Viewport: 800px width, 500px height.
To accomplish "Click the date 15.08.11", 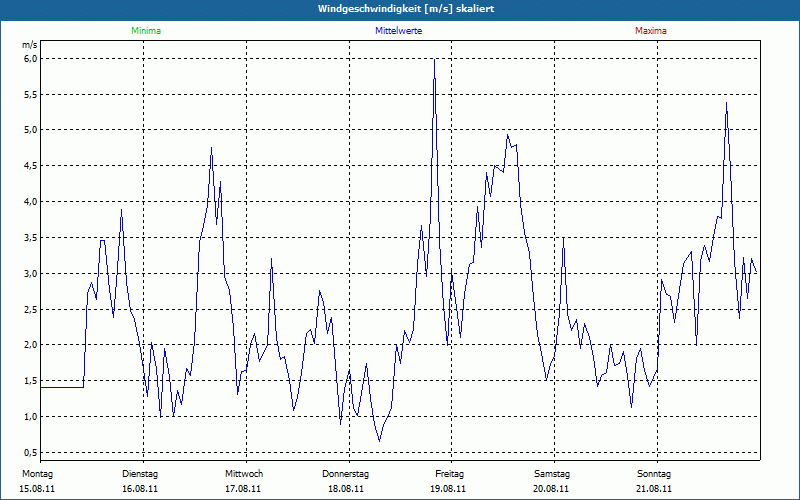I will [37, 489].
